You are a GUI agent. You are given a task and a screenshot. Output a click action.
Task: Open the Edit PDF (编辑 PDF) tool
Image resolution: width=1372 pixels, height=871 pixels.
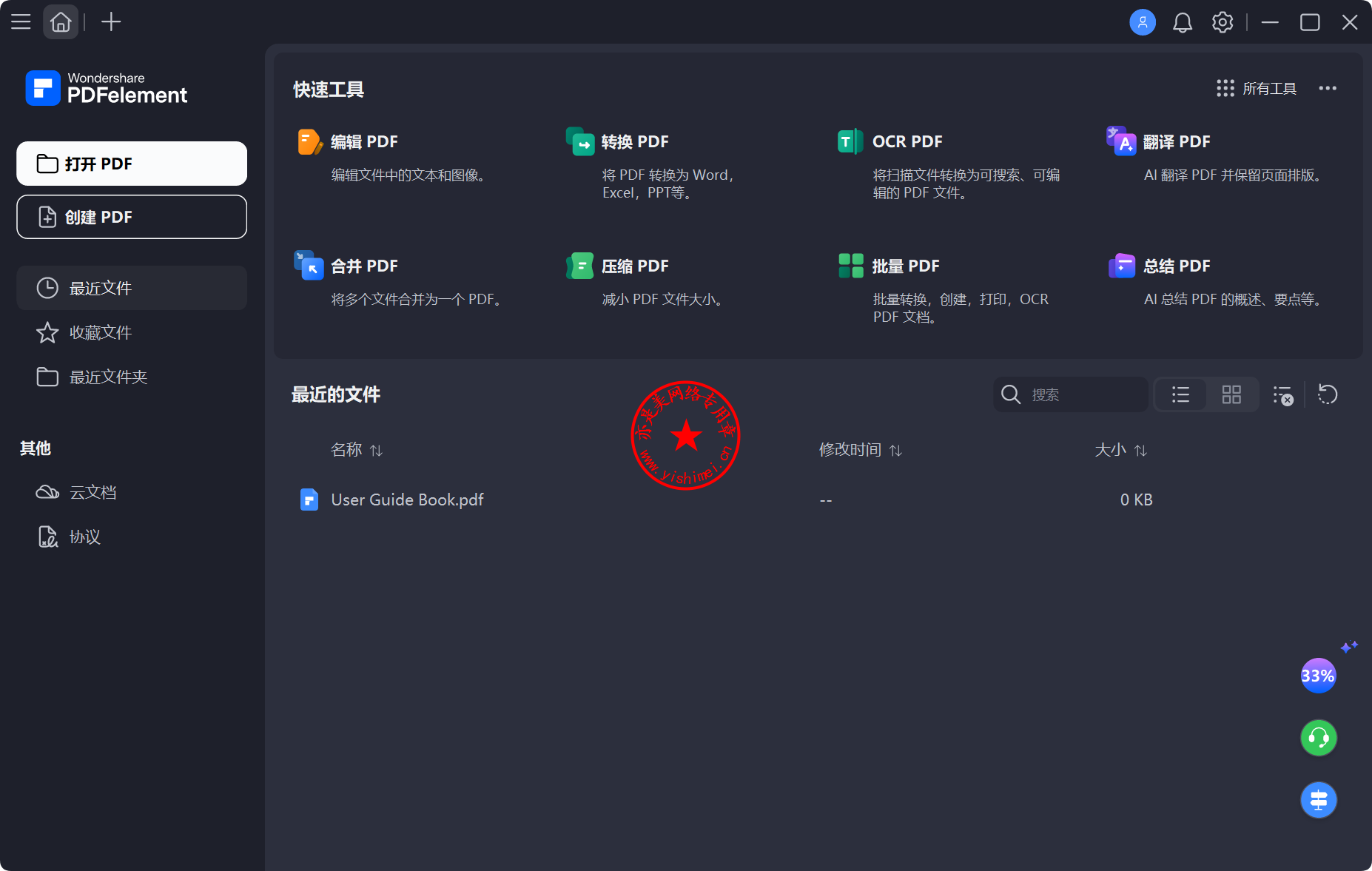coord(363,142)
